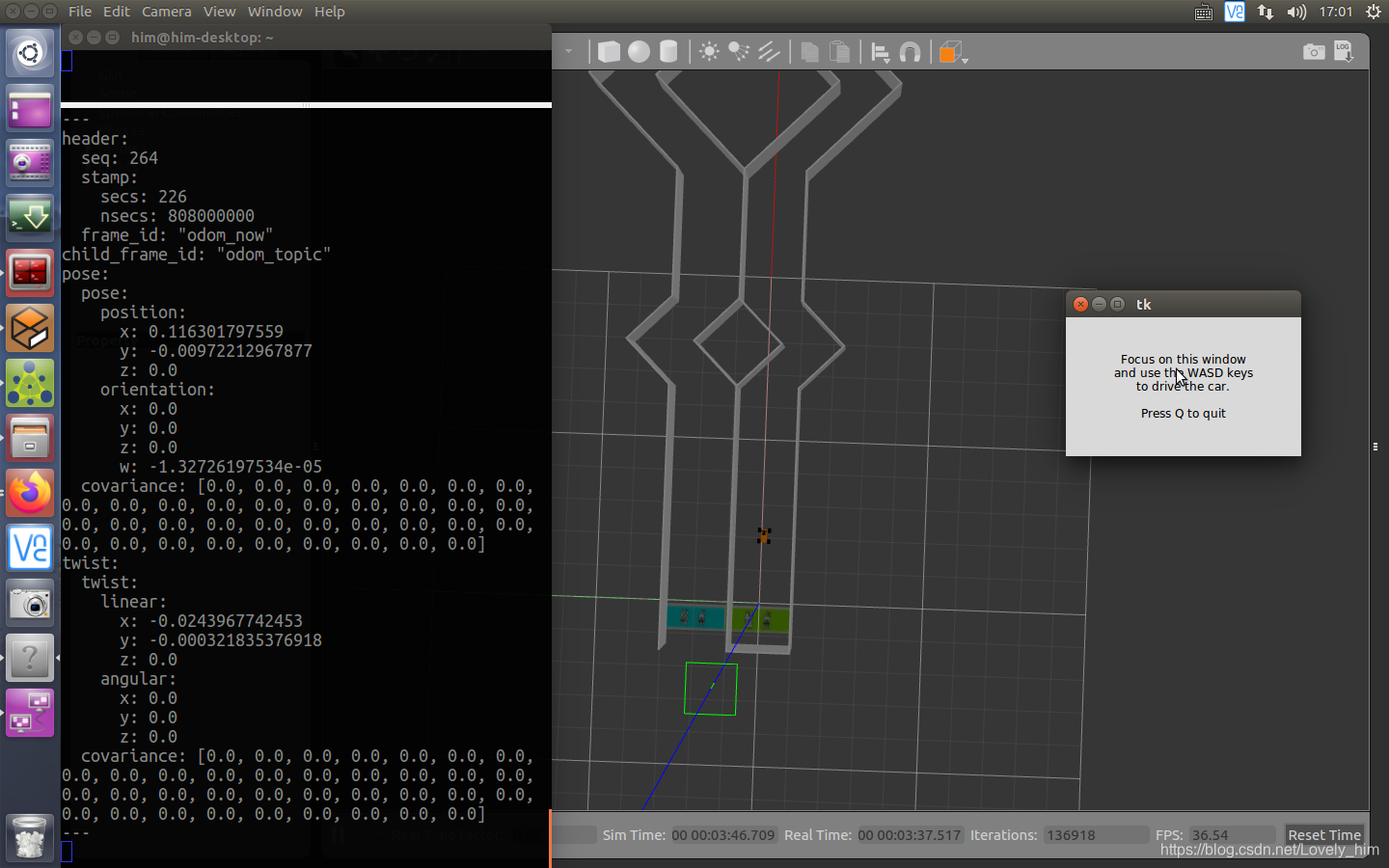The width and height of the screenshot is (1389, 868).
Task: Toggle the snap magnet tool
Action: click(x=910, y=52)
